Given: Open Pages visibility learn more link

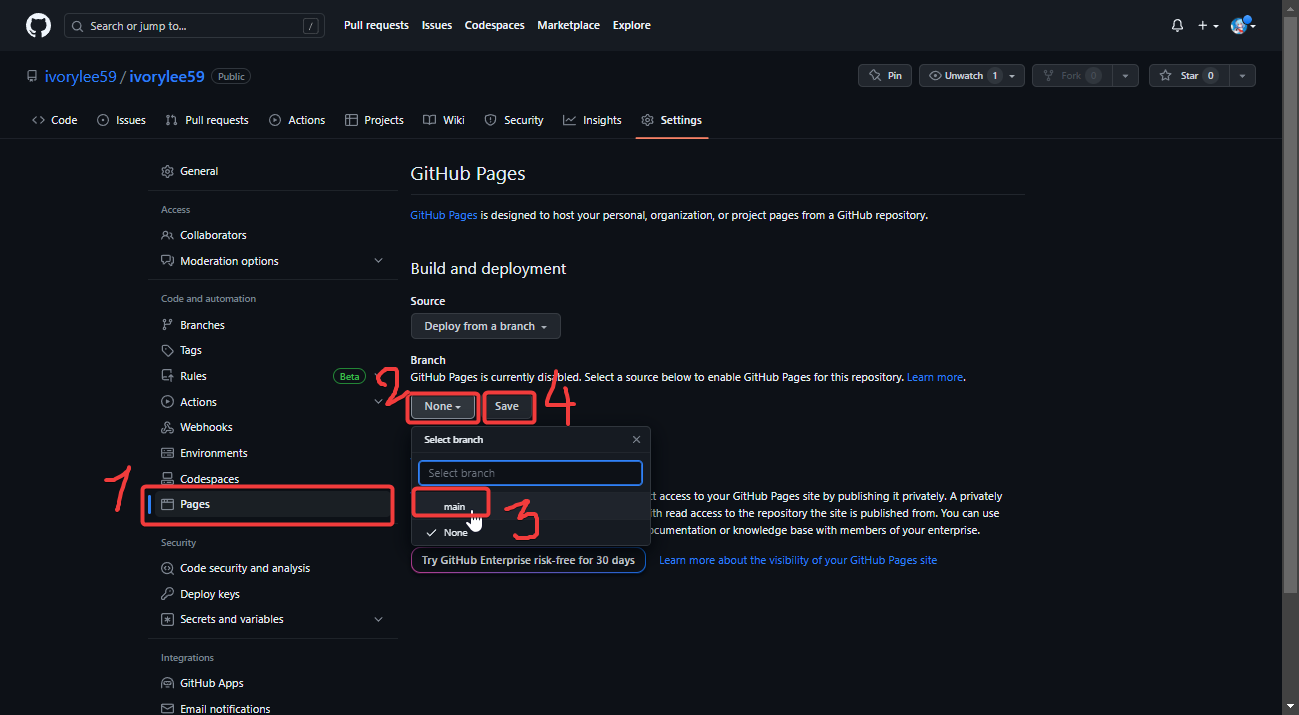Looking at the screenshot, I should (x=798, y=560).
